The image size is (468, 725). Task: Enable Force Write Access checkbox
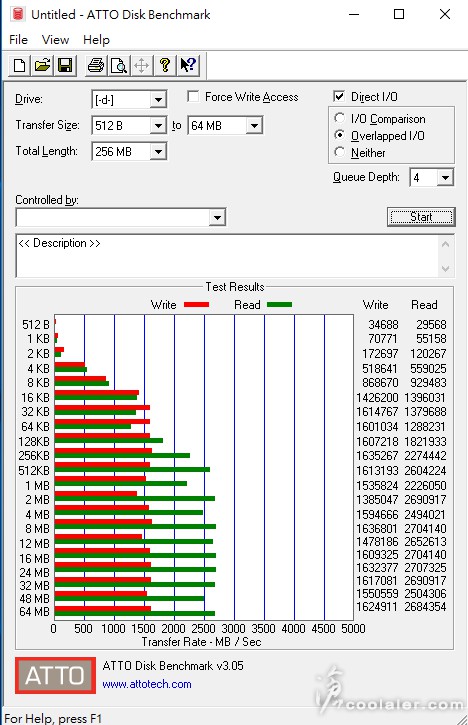click(x=193, y=97)
